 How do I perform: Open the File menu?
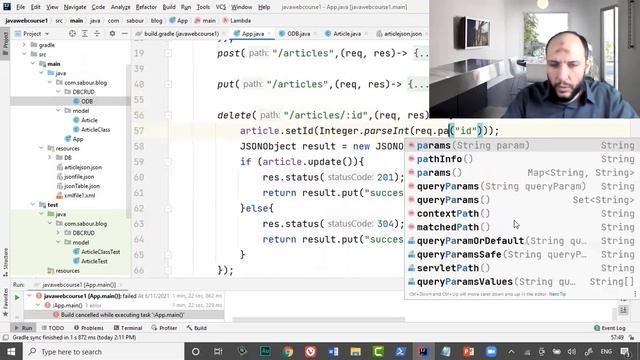20,7
